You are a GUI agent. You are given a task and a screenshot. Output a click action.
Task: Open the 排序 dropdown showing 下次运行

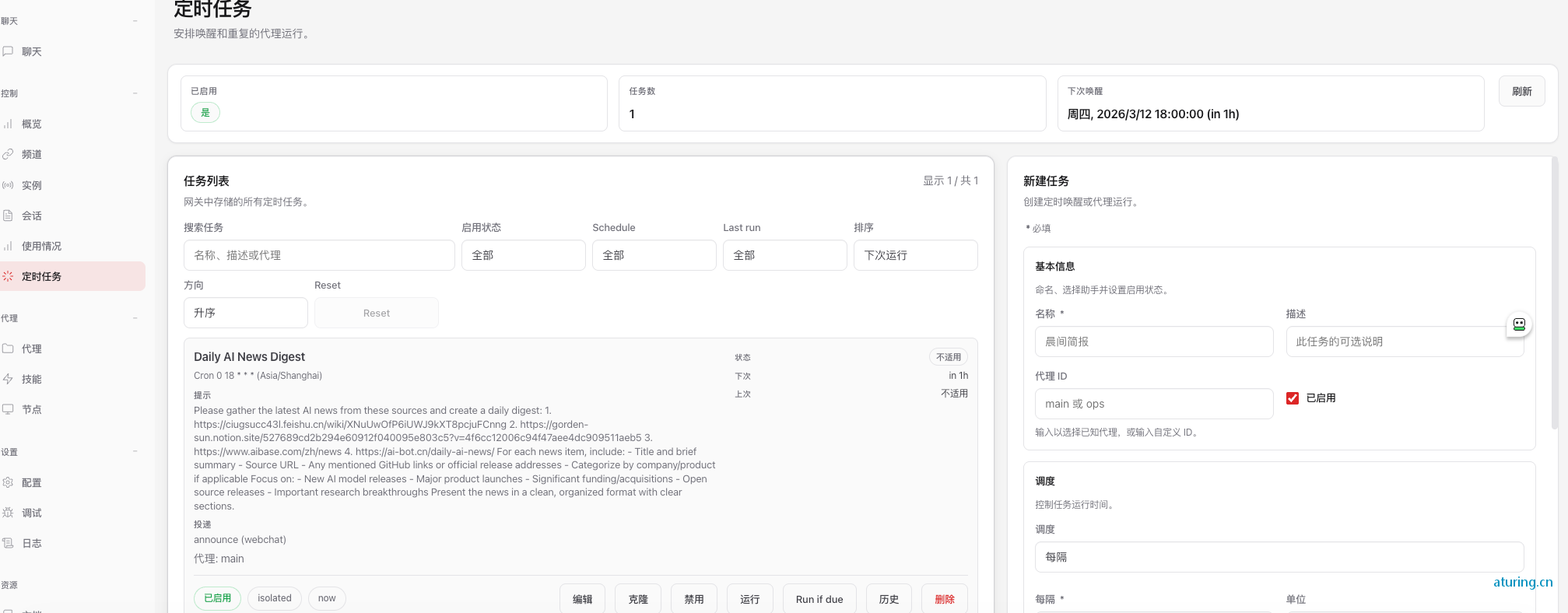click(x=915, y=255)
